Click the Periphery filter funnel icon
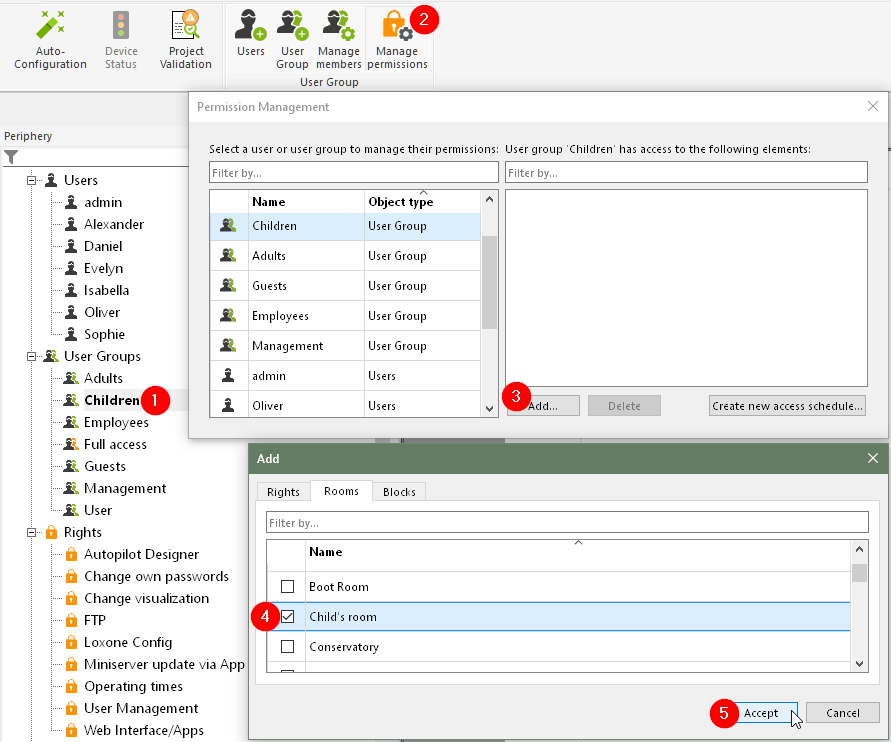The image size is (891, 742). [11, 157]
